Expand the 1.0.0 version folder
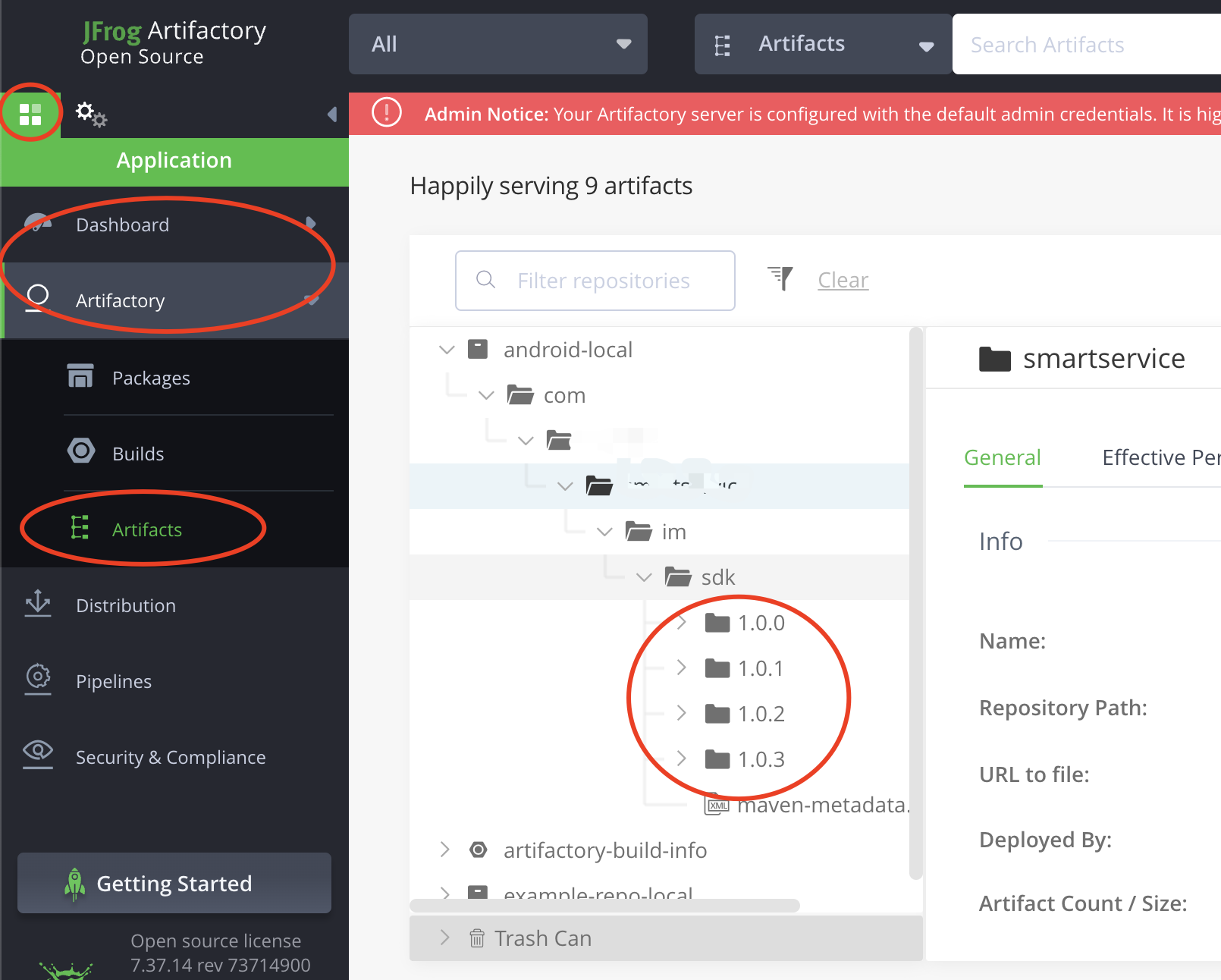The height and width of the screenshot is (980, 1221). coord(681,622)
